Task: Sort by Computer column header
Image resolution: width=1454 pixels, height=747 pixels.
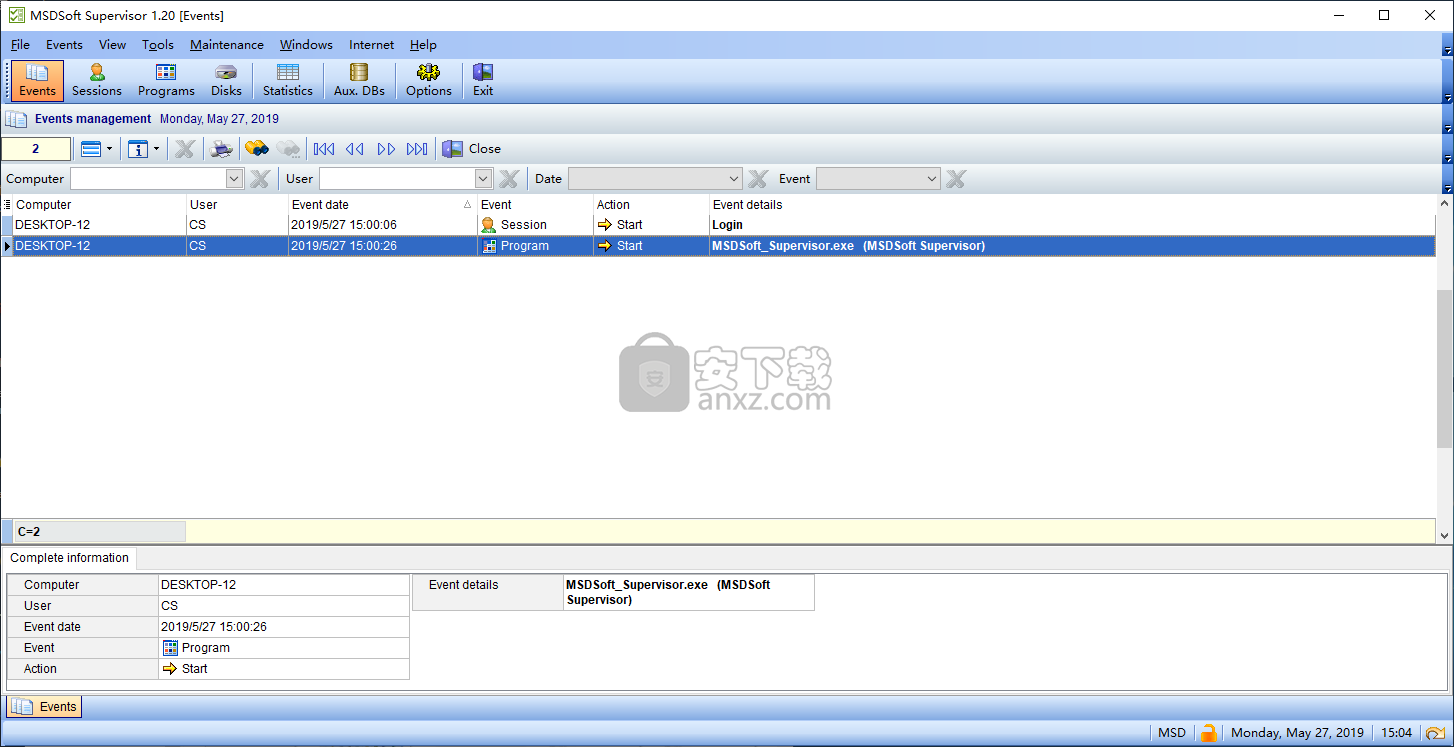Action: (x=100, y=204)
